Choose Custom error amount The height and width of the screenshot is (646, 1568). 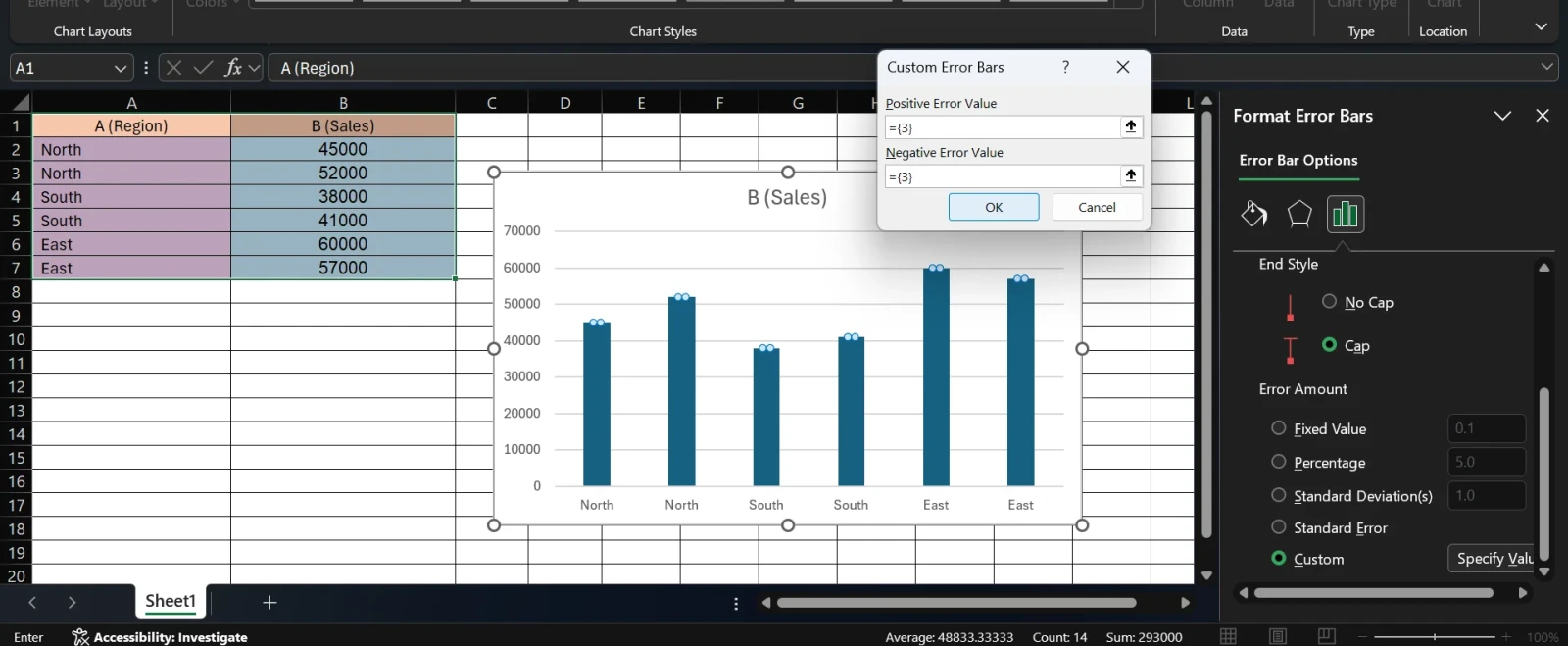tap(1279, 558)
